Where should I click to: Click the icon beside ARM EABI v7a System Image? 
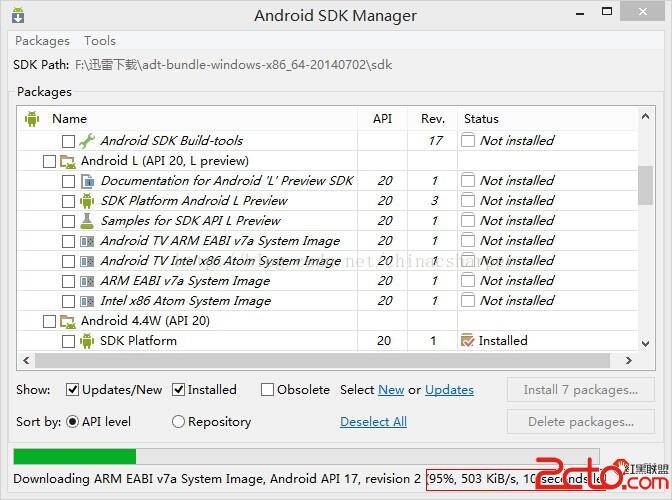(87, 281)
